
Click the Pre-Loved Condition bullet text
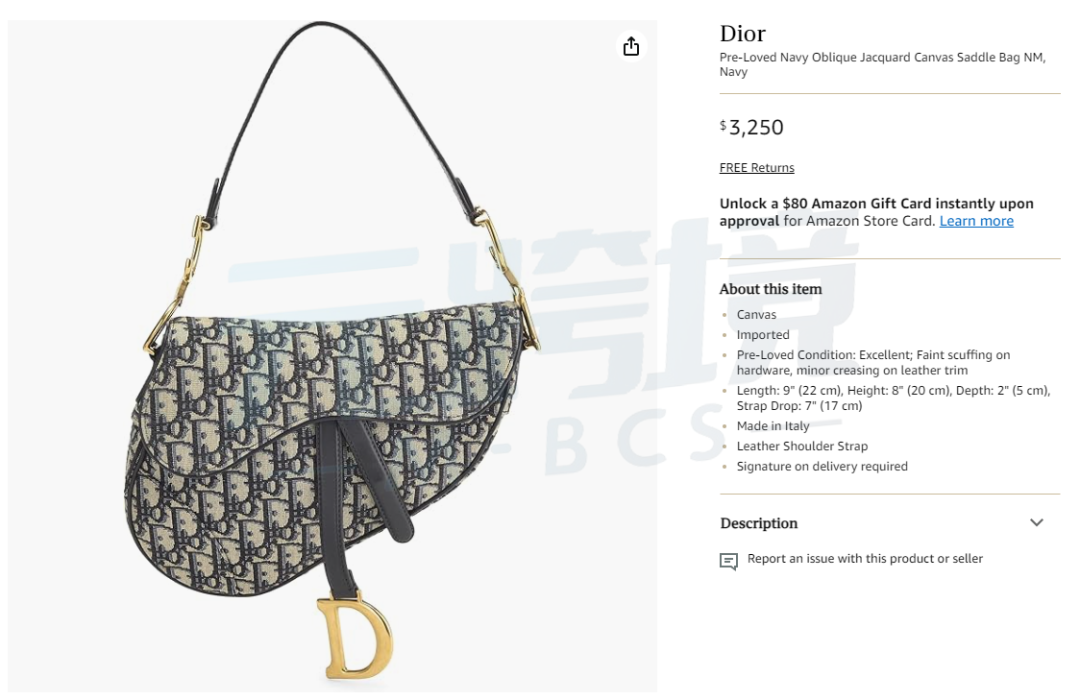click(x=873, y=362)
